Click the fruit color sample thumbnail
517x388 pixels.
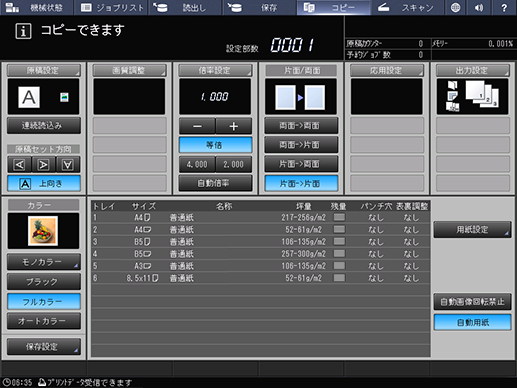click(x=43, y=231)
